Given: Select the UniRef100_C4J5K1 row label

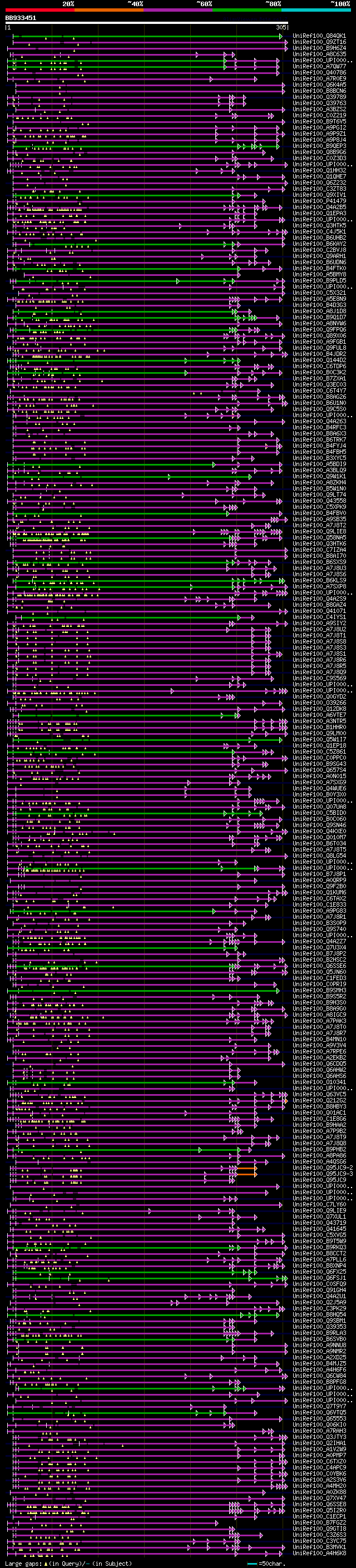Looking at the screenshot, I should [x=319, y=232].
